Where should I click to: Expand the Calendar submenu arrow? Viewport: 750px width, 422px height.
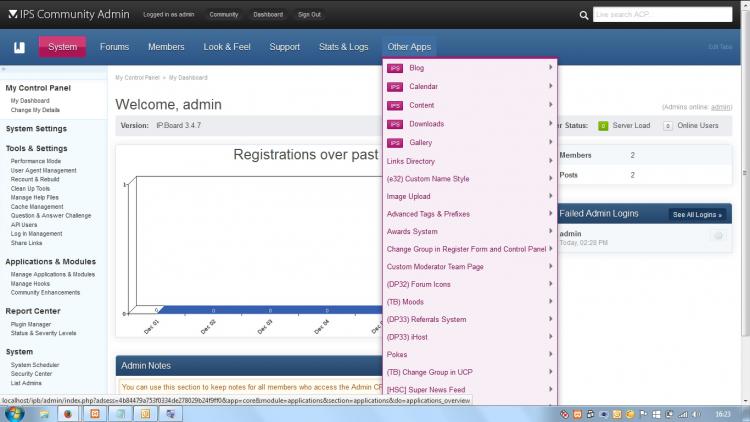point(551,87)
